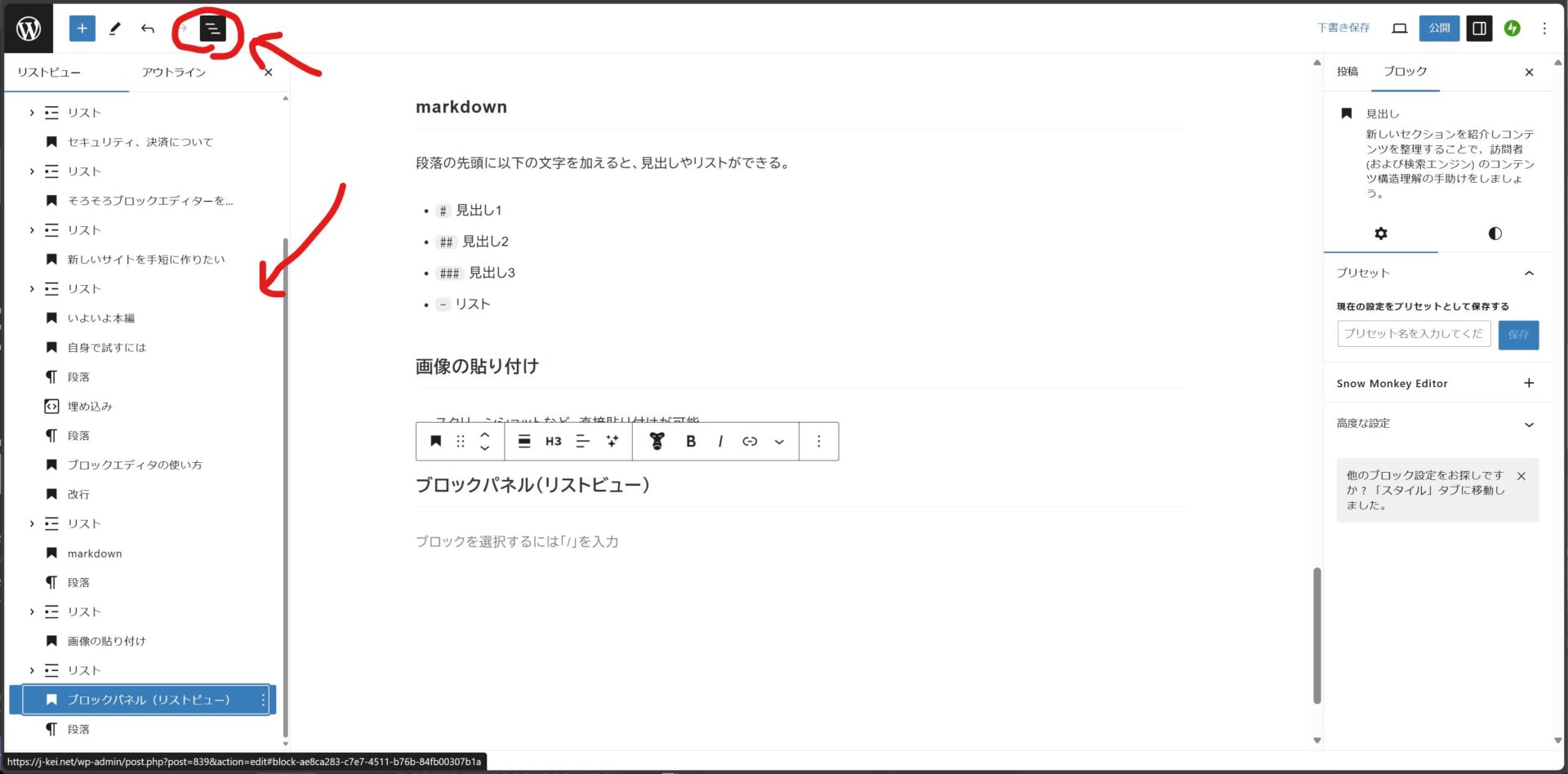Click the sparkles AI icon in the block toolbar
Image resolution: width=1568 pixels, height=774 pixels.
[612, 441]
